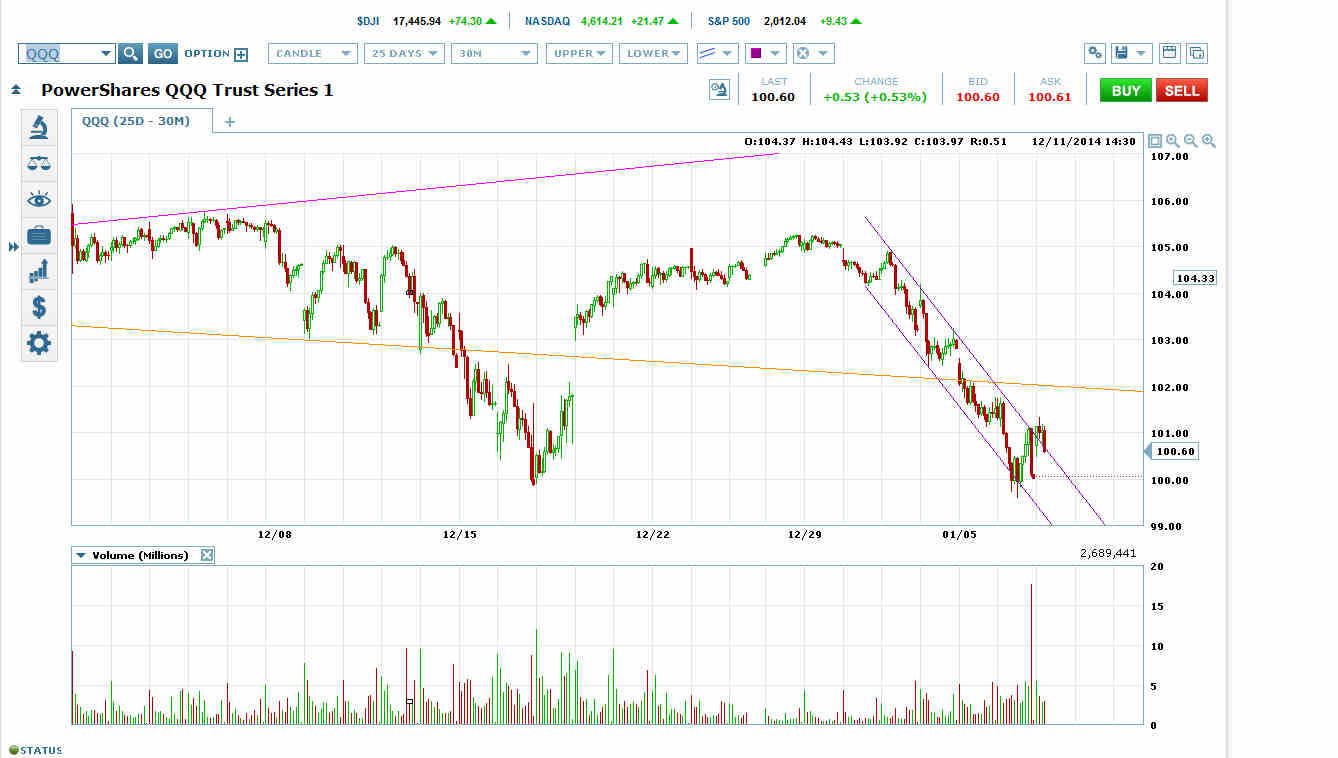Screen dimensions: 1338x758
Task: Open the gear settings sidebar icon
Action: (x=39, y=343)
